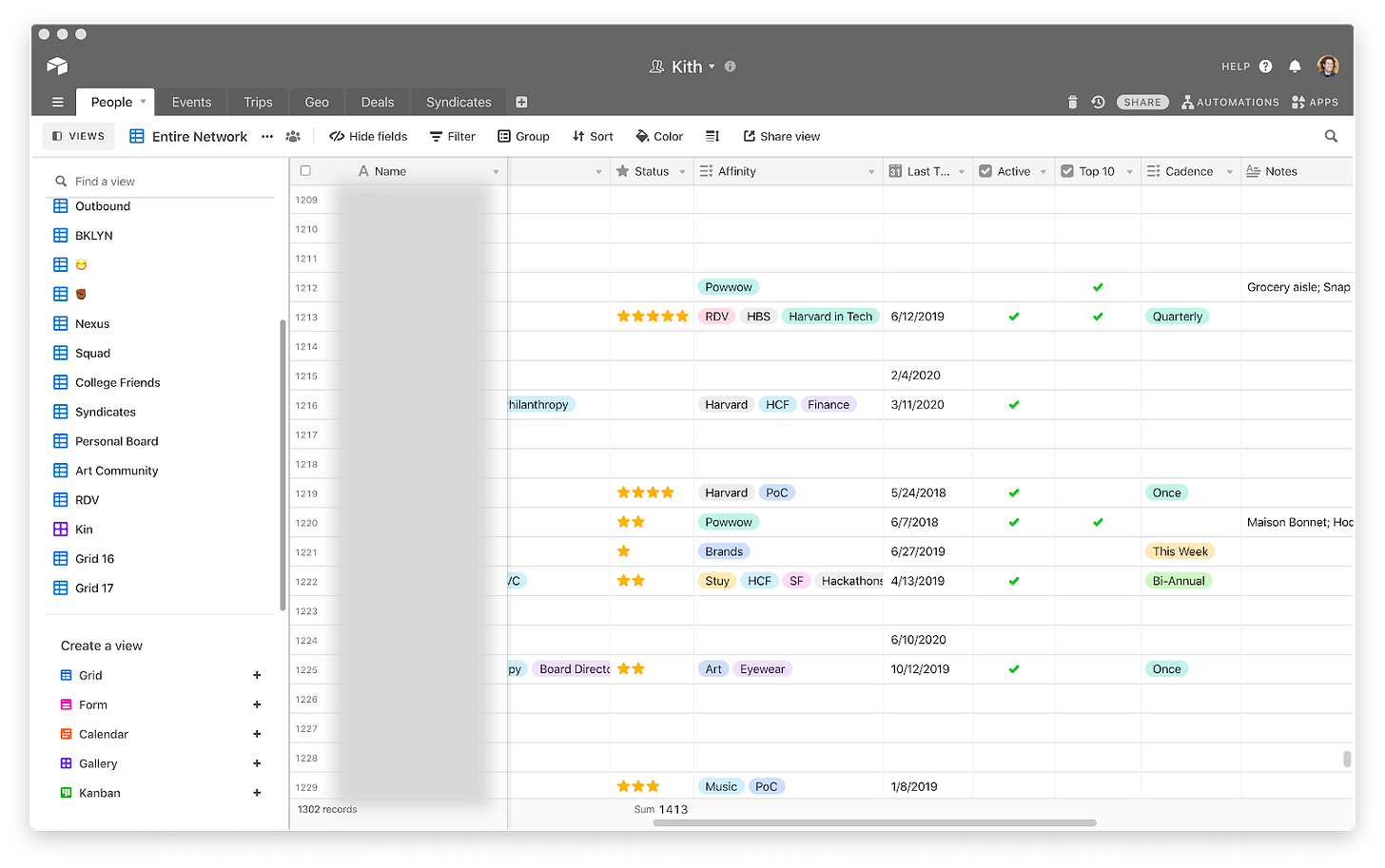Click the search magnifier icon
The height and width of the screenshot is (868, 1385).
(1331, 137)
